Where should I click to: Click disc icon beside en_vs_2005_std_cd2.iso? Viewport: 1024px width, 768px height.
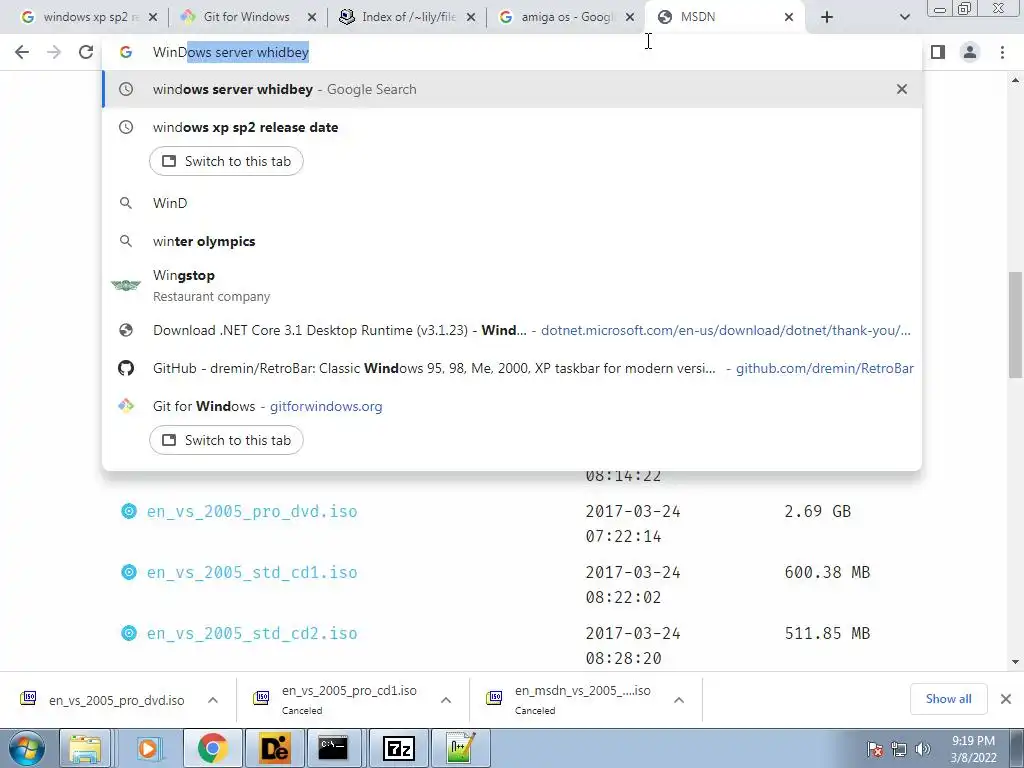(x=129, y=633)
